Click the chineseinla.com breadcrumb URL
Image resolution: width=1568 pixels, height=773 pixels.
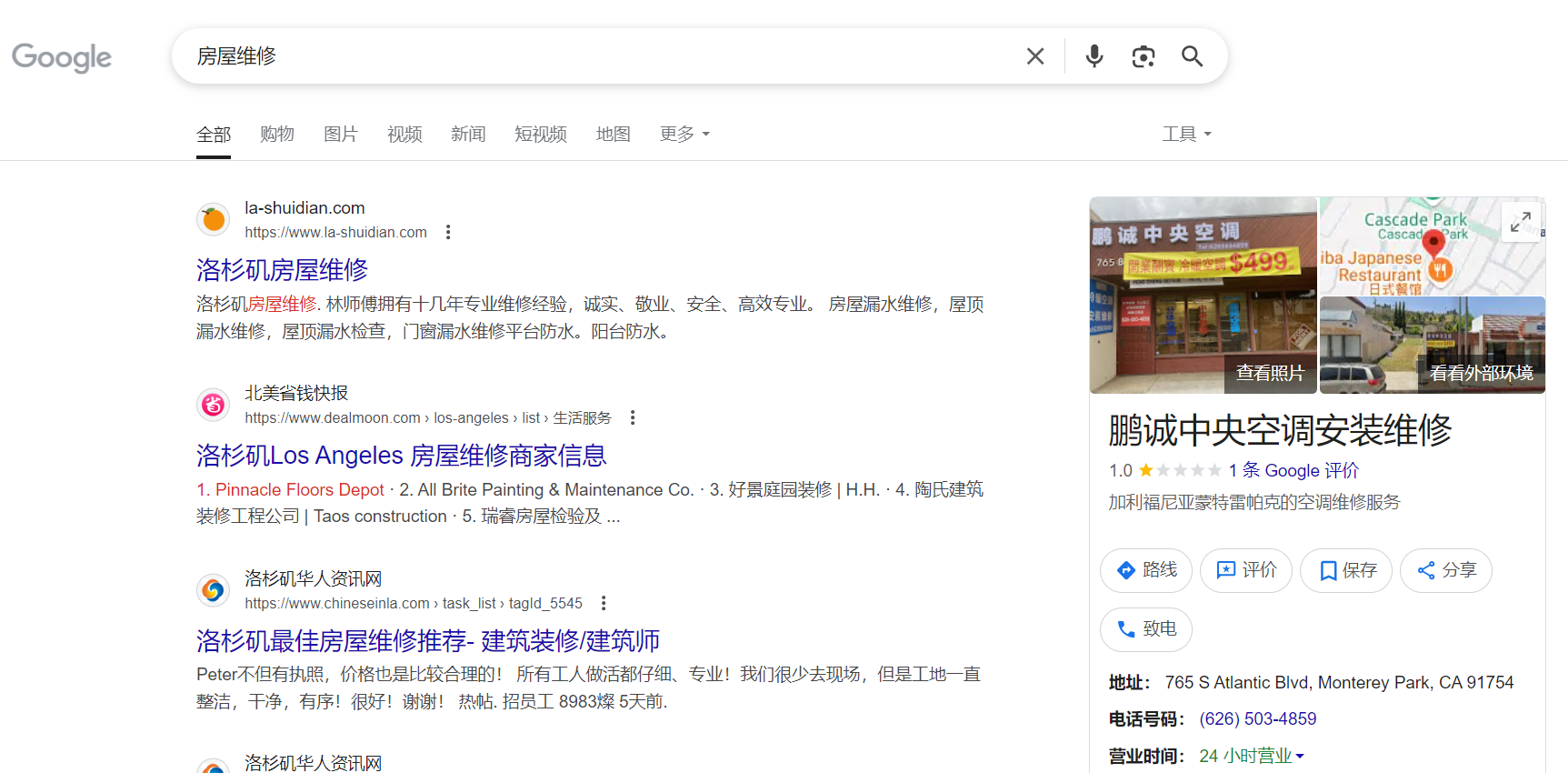414,604
